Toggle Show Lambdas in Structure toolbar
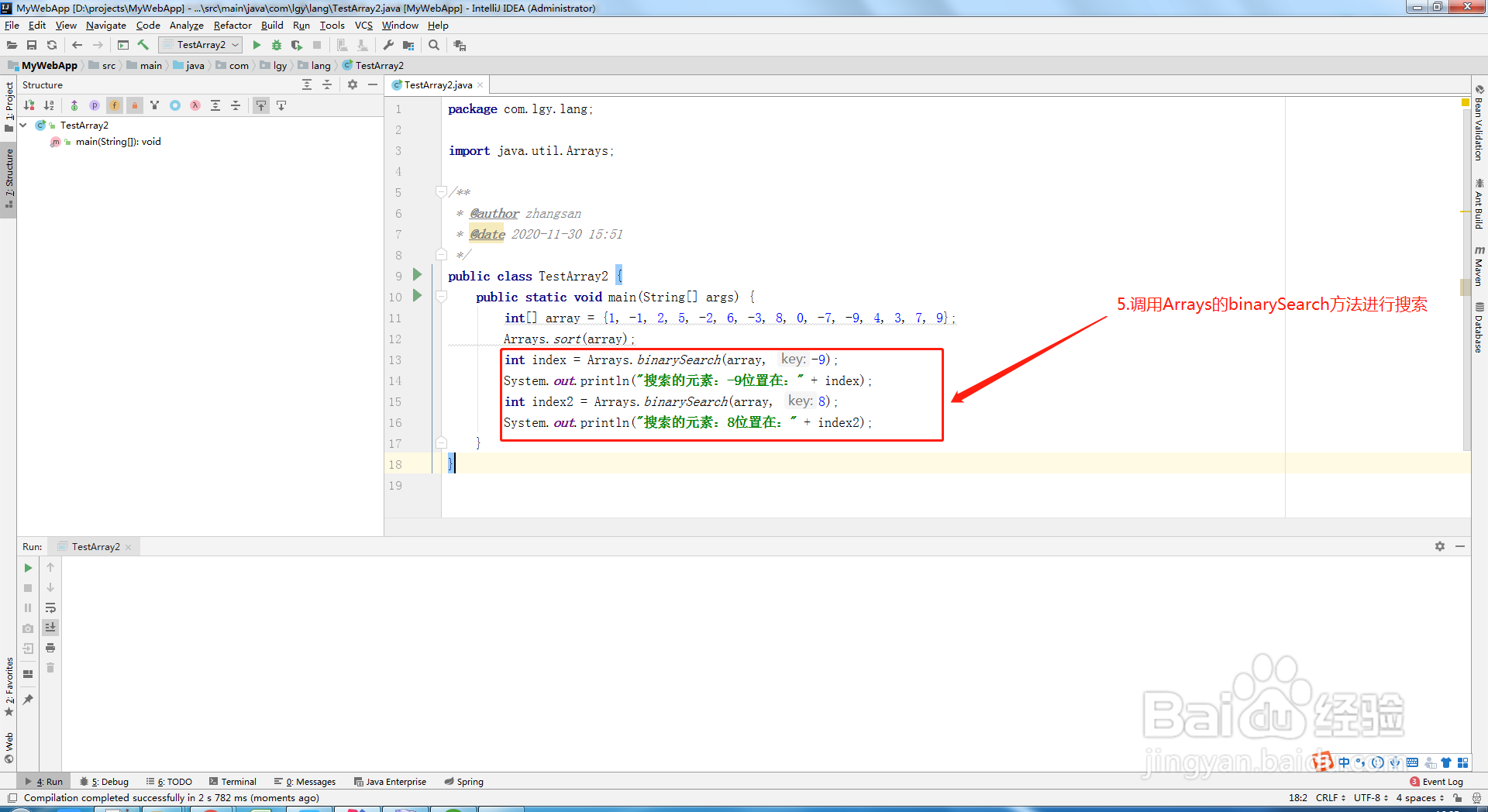The width and height of the screenshot is (1488, 812). [195, 105]
